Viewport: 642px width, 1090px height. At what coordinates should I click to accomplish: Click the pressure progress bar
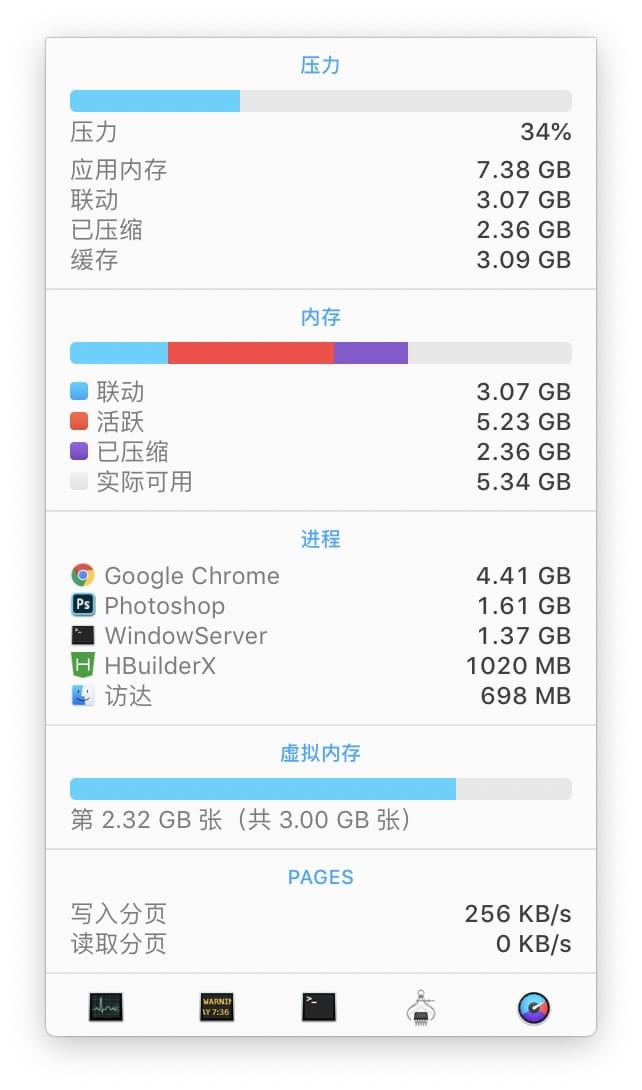coord(321,101)
